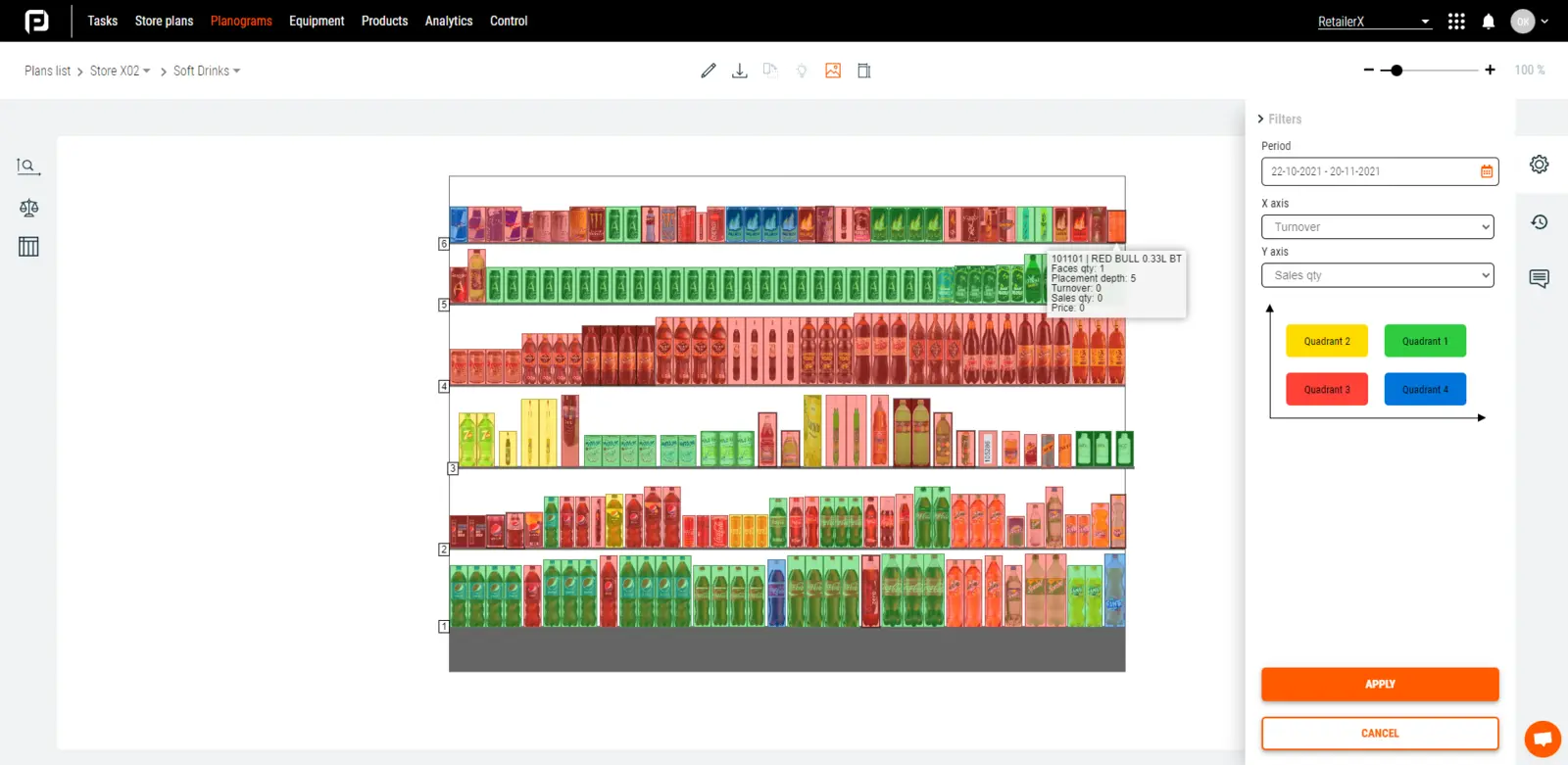Open the Y axis Sales qty dropdown

pyautogui.click(x=1377, y=275)
